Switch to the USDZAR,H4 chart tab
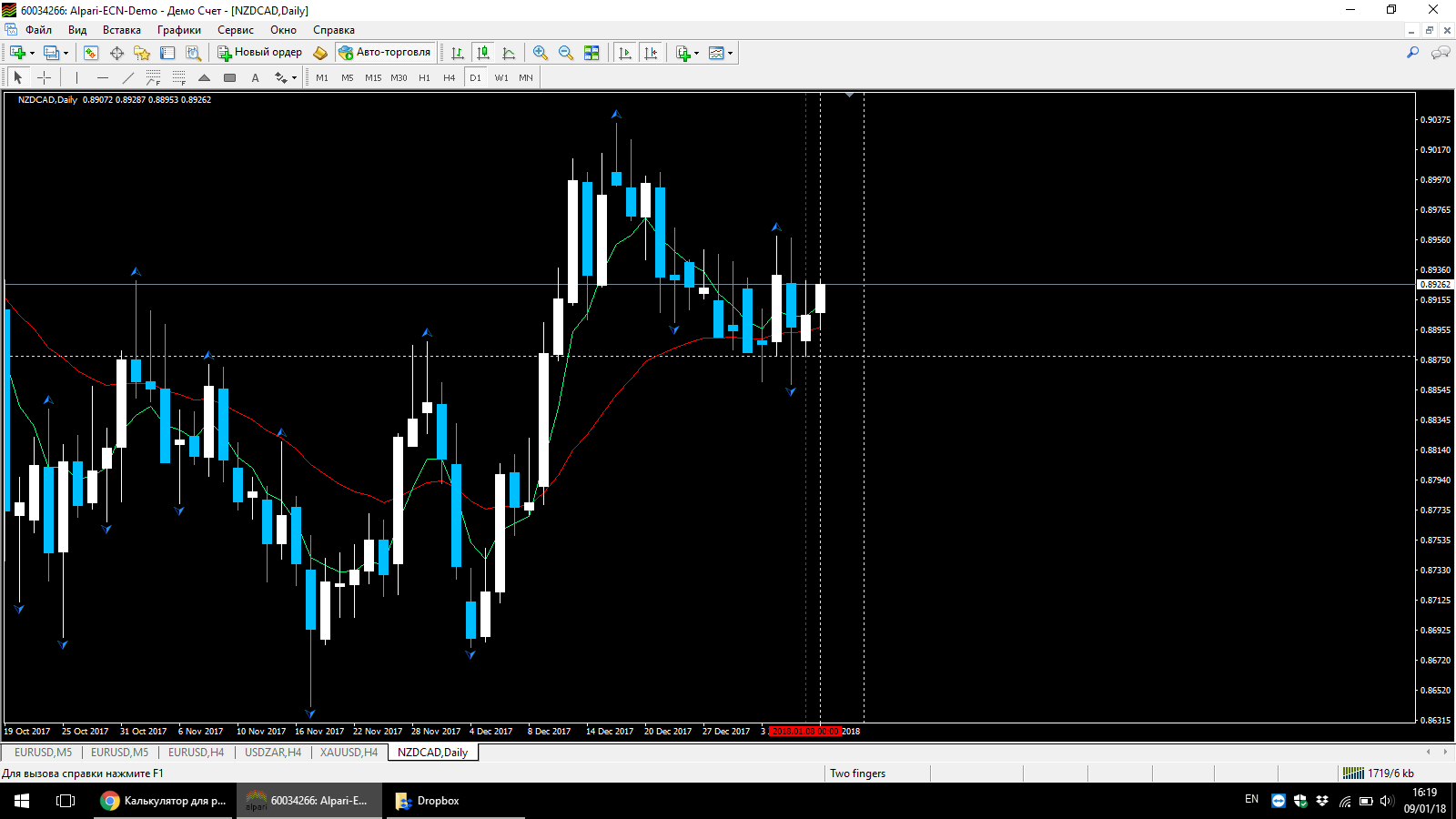Viewport: 1456px width, 819px height. (x=273, y=753)
